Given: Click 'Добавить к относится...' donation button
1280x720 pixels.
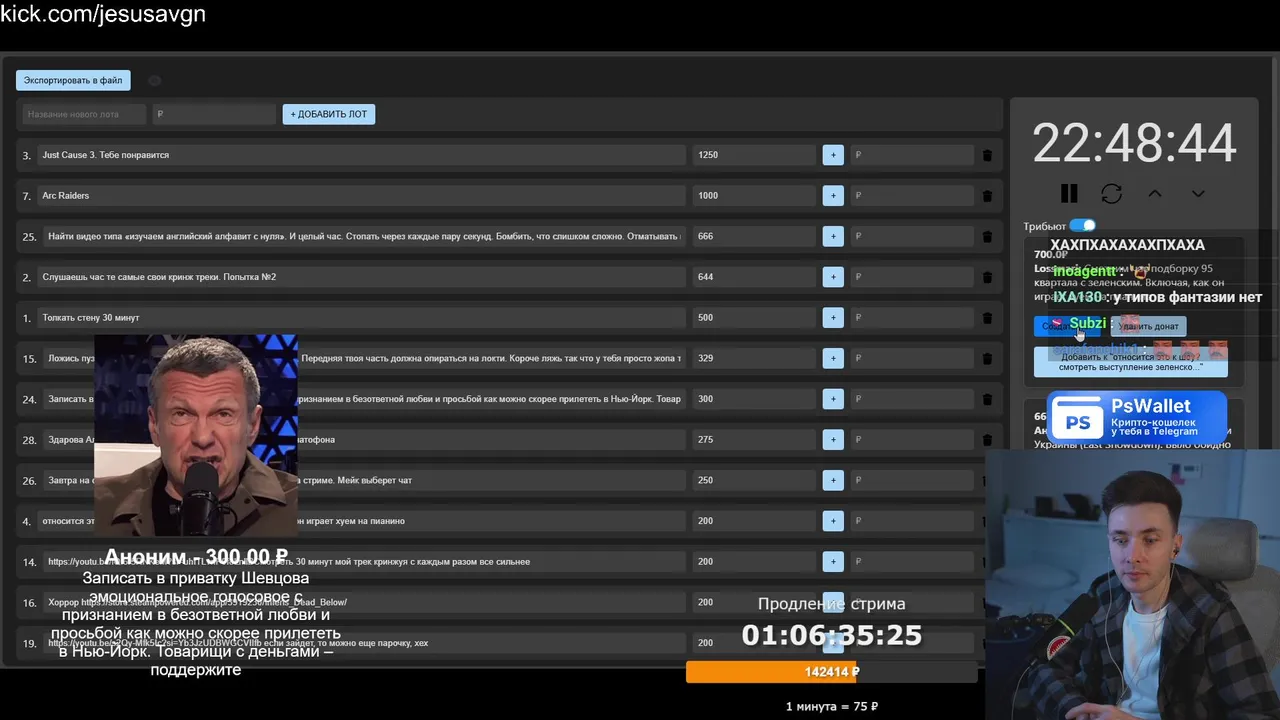Looking at the screenshot, I should pyautogui.click(x=1131, y=362).
